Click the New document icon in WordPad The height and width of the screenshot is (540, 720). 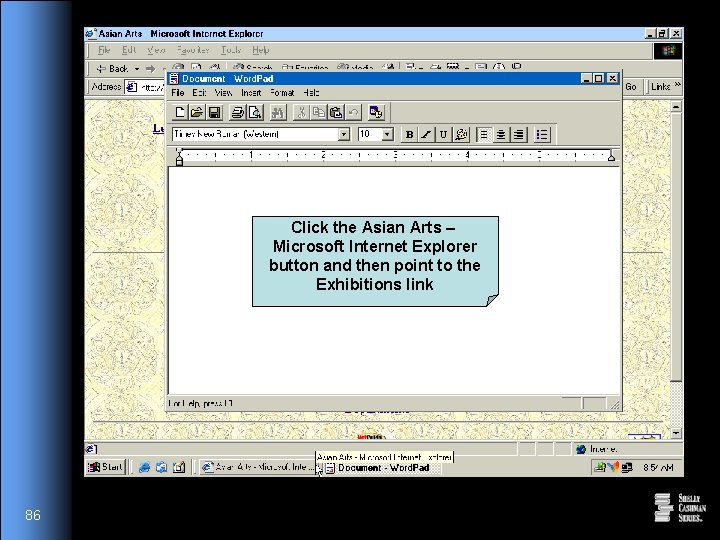click(180, 112)
